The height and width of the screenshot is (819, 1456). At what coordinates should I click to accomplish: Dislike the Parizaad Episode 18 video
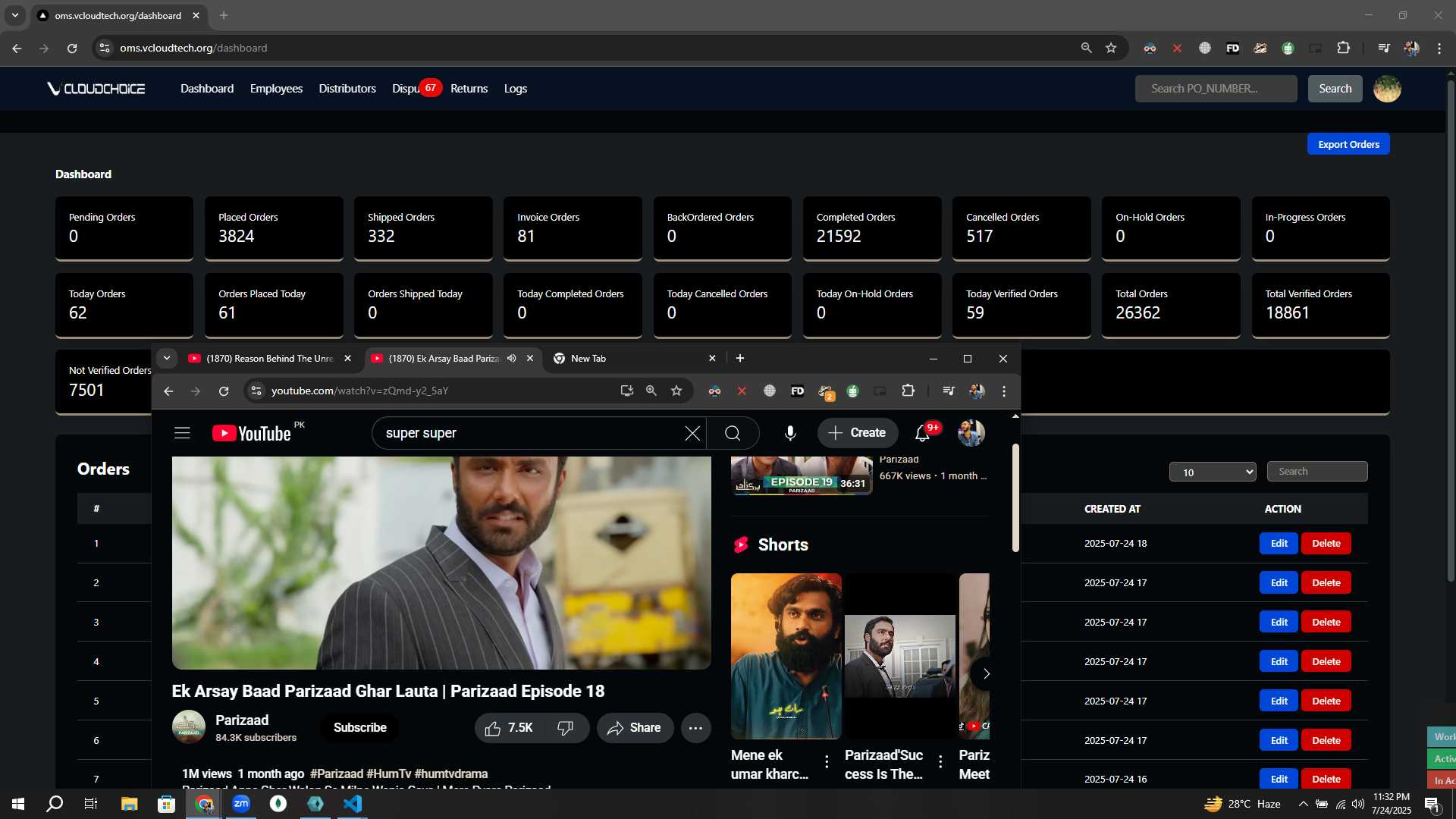pos(566,728)
